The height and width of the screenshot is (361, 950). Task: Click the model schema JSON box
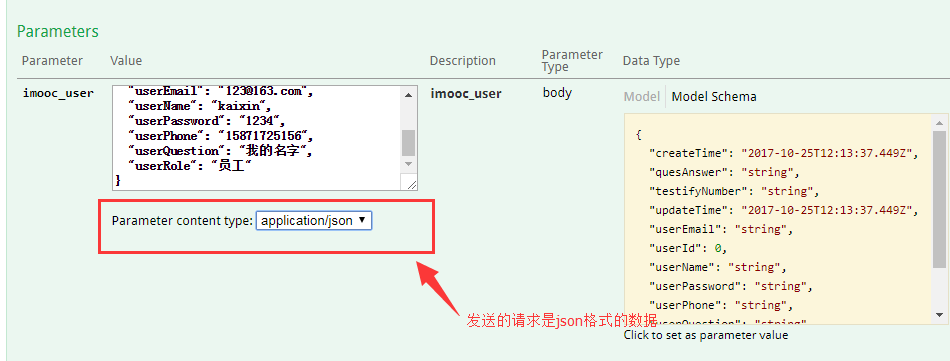779,218
